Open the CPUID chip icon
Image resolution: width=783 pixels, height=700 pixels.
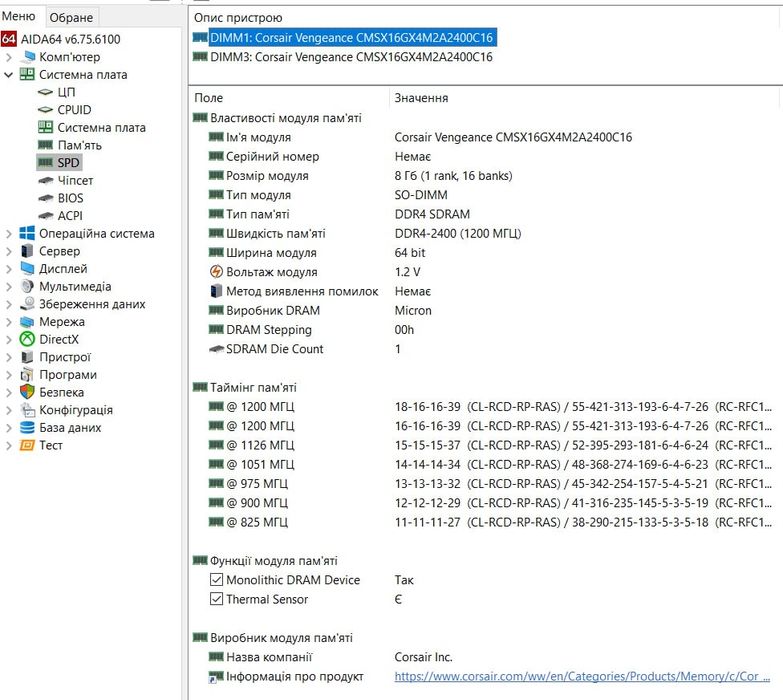tap(45, 110)
